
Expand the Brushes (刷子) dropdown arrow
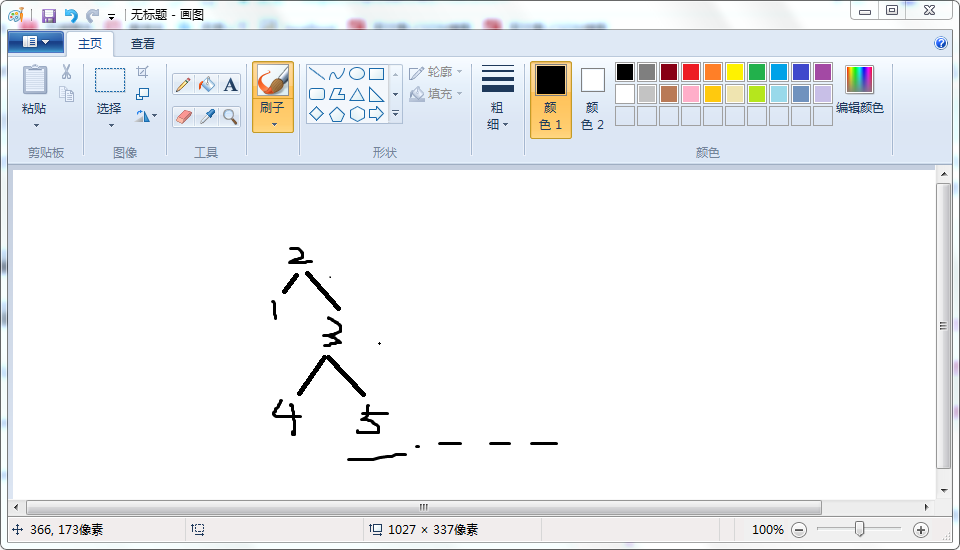coord(274,124)
